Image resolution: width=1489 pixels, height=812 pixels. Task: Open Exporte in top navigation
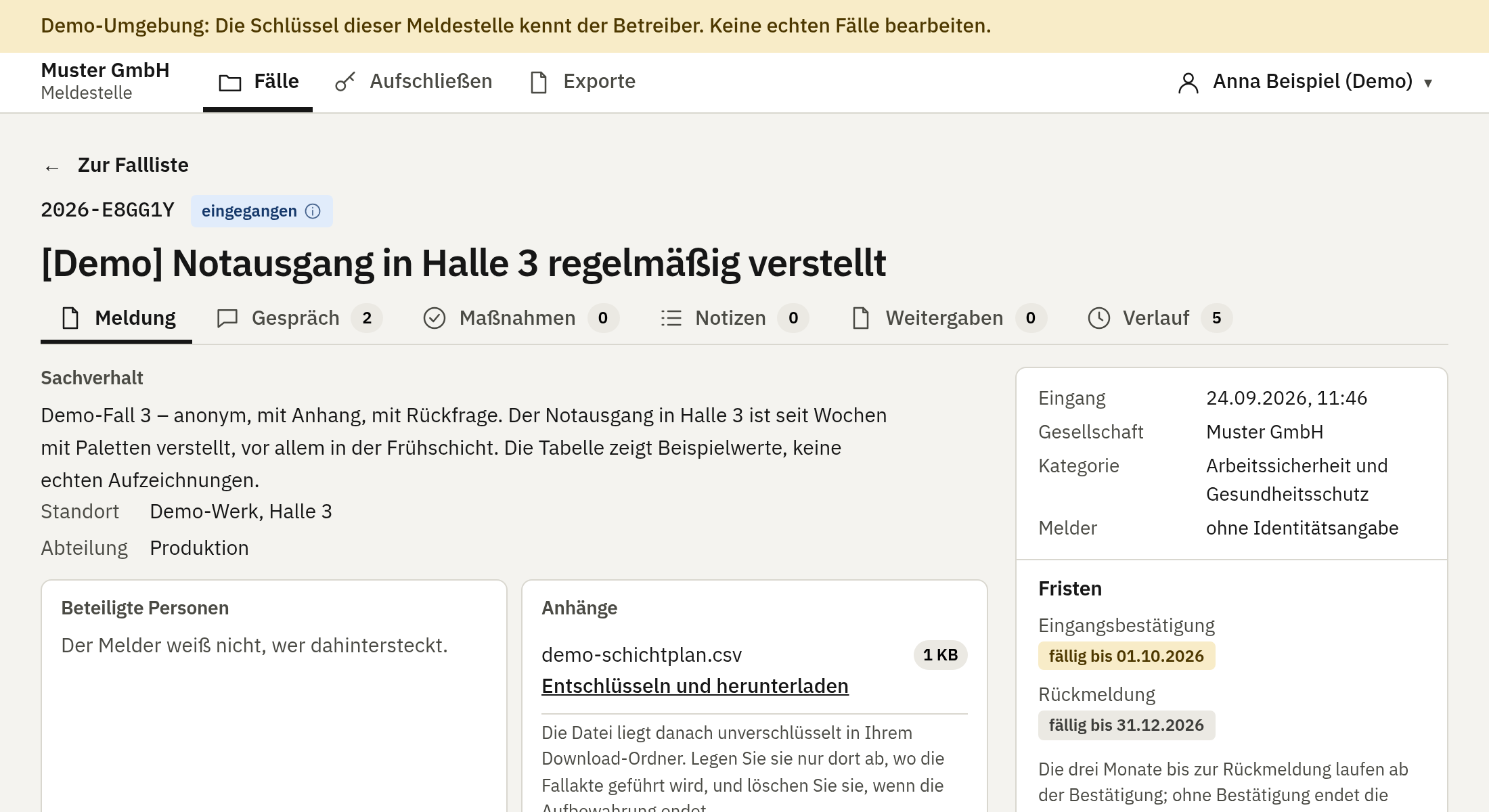[x=583, y=82]
